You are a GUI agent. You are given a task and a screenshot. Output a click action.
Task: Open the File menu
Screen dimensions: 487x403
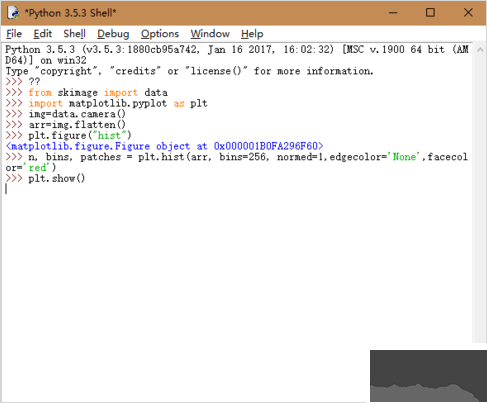pyautogui.click(x=14, y=34)
